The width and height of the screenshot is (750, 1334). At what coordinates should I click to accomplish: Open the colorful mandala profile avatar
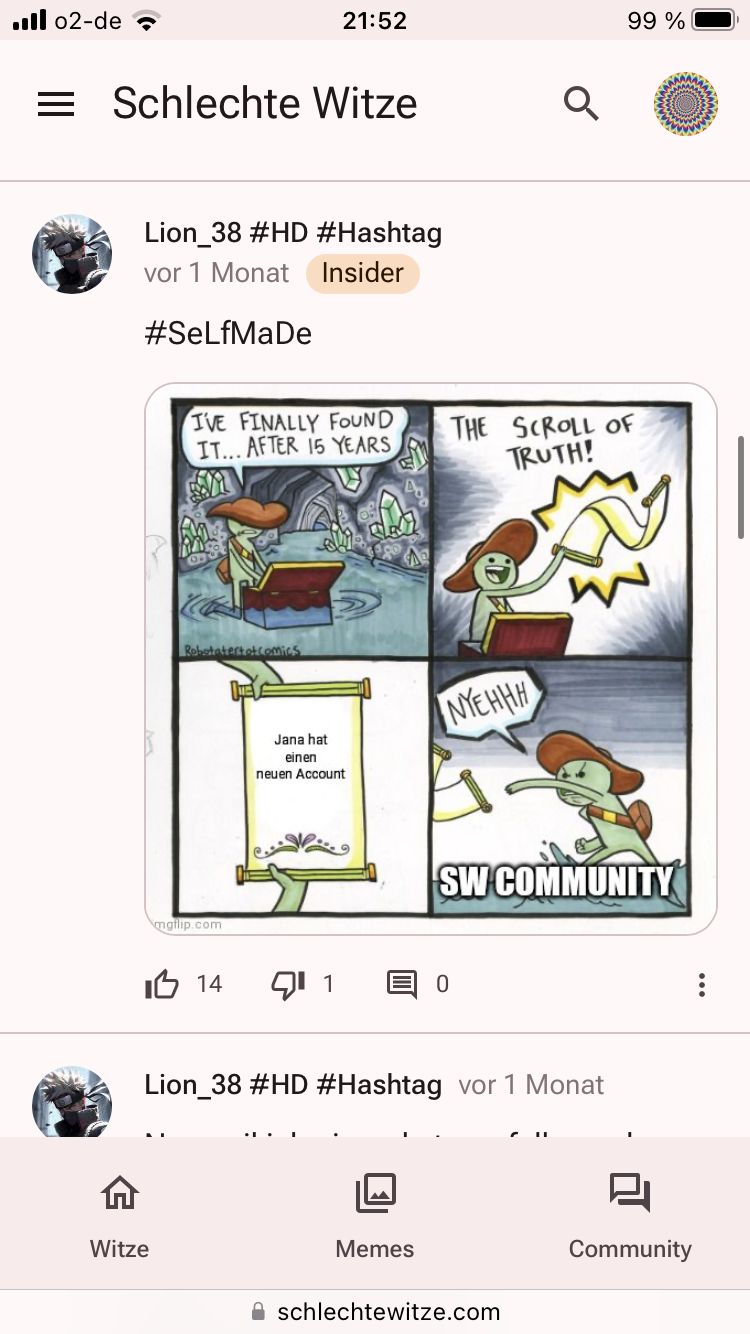(x=686, y=104)
